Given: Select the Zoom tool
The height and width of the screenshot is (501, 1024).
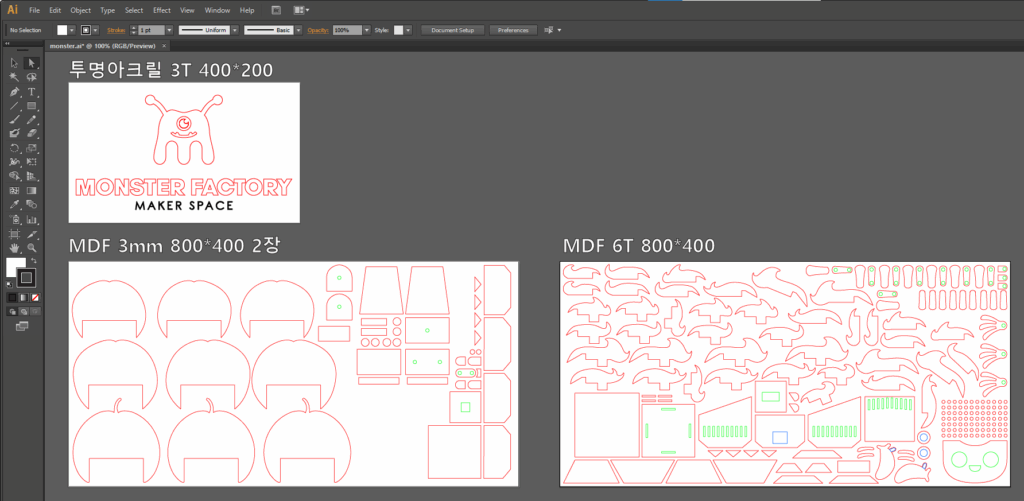Looking at the screenshot, I should 31,248.
